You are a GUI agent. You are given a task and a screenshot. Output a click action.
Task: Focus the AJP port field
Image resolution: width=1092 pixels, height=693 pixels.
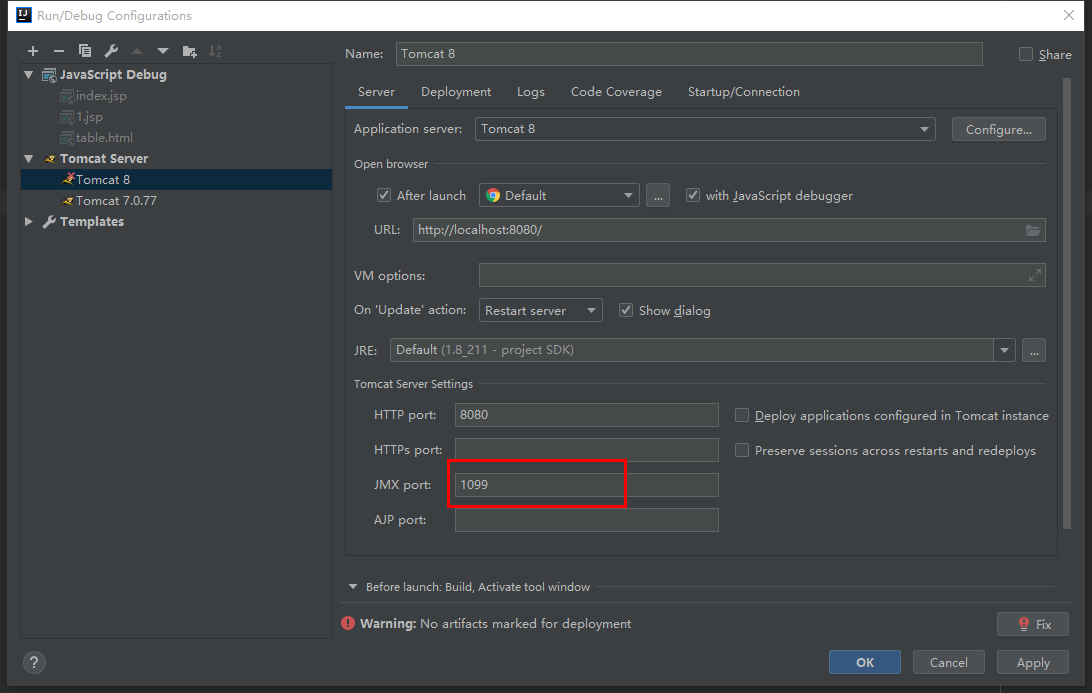coord(586,520)
